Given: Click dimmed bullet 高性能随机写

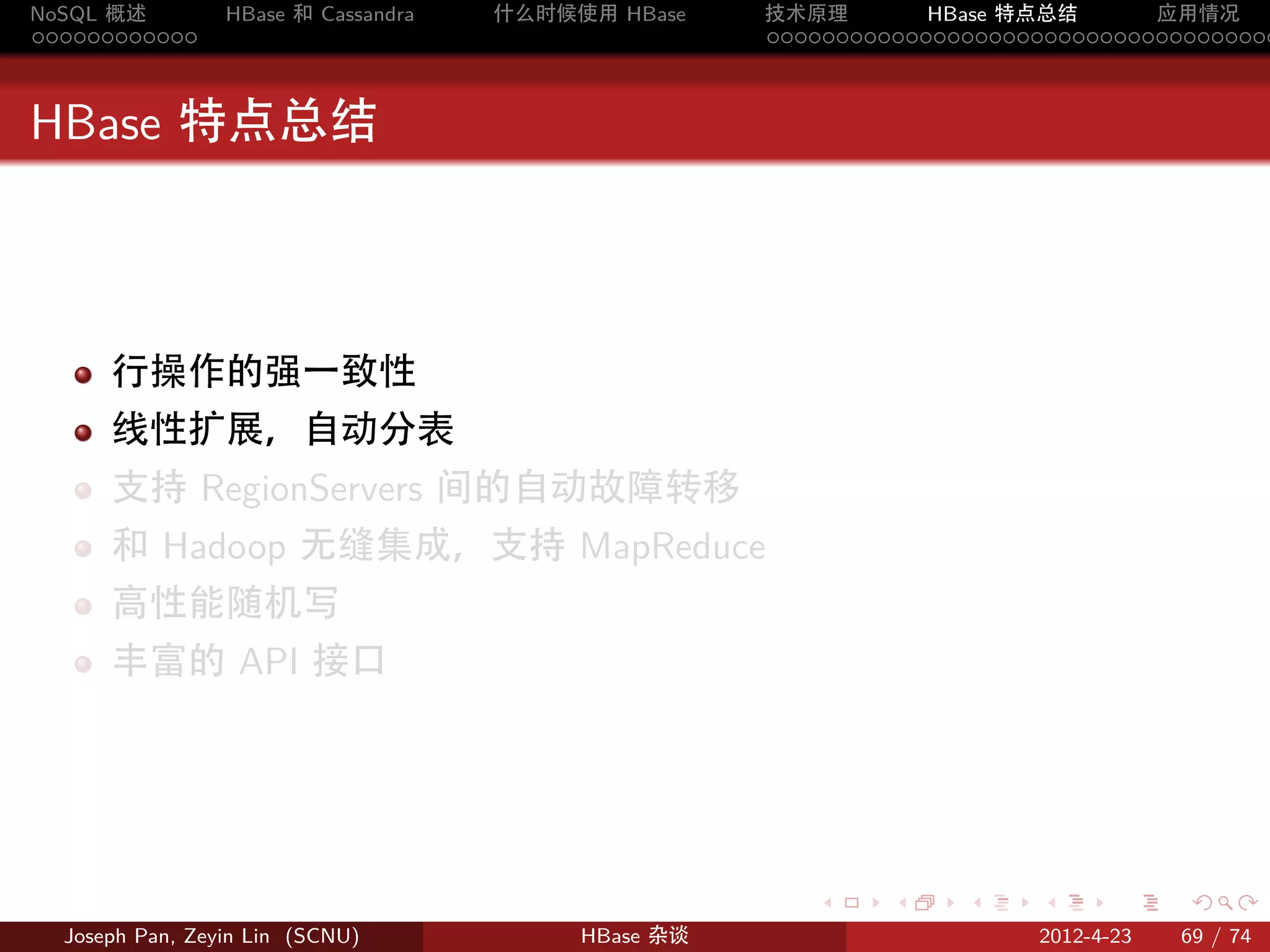Looking at the screenshot, I should click(x=226, y=603).
